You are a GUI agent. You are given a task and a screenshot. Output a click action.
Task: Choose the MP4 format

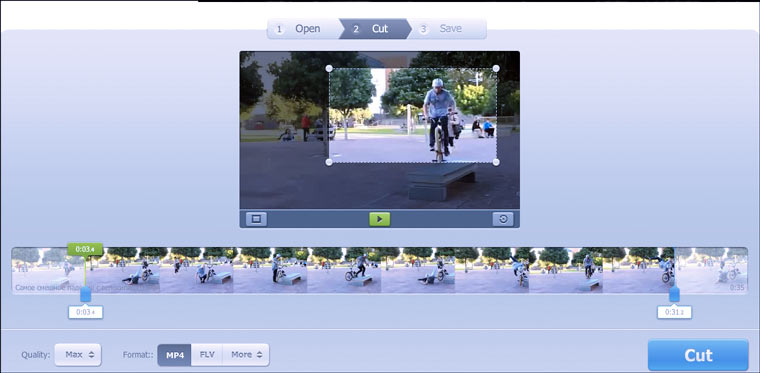175,355
